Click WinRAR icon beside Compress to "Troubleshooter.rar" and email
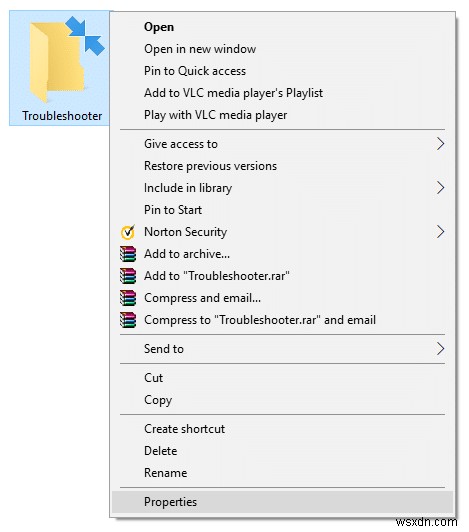The image size is (469, 532). 128,320
